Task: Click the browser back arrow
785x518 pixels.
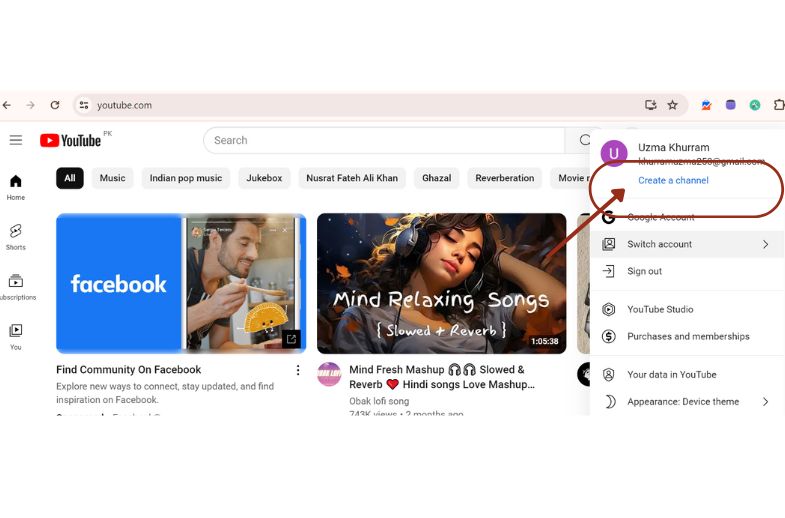Action: coord(7,105)
